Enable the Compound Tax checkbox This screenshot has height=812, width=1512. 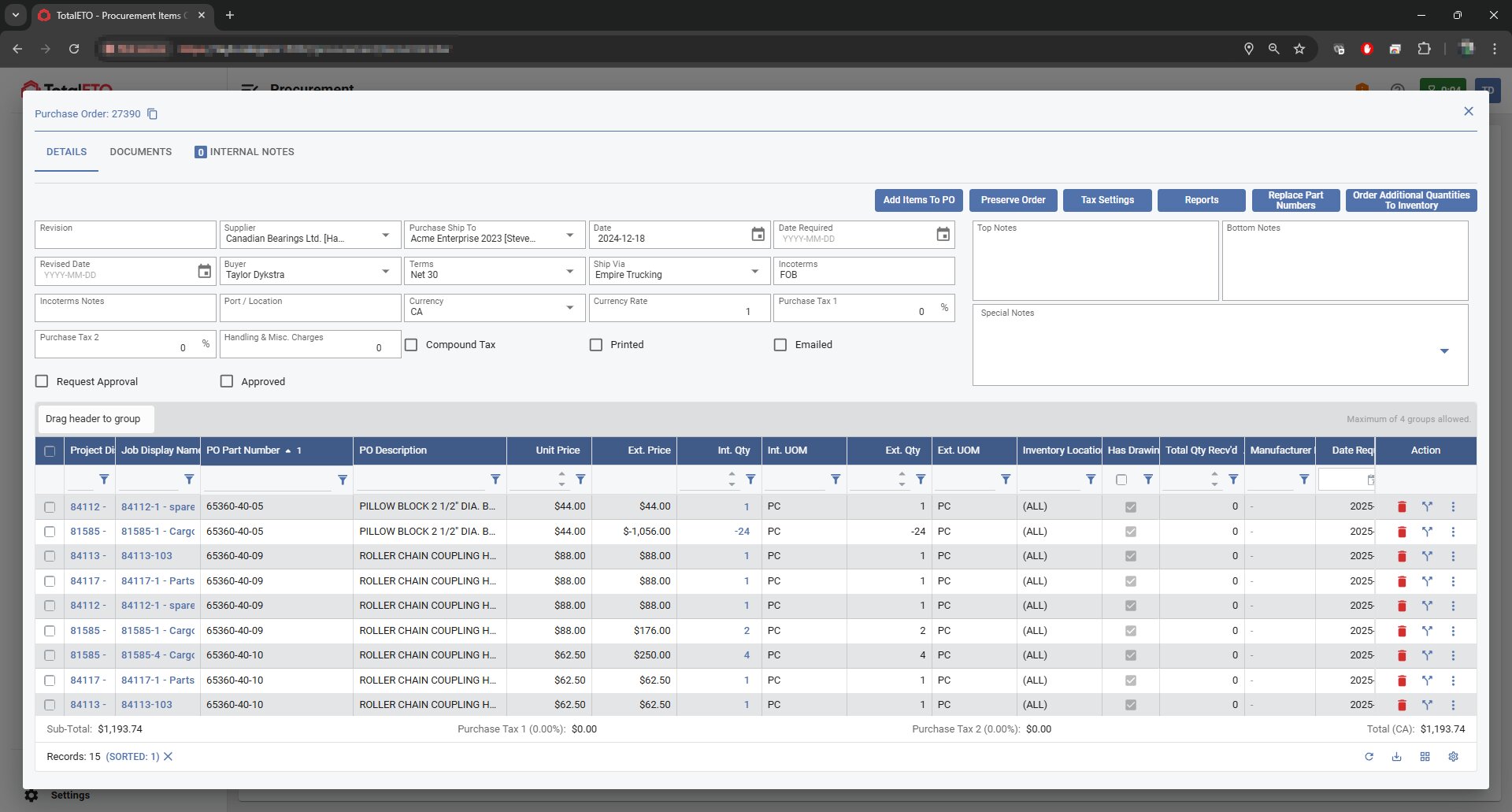411,345
